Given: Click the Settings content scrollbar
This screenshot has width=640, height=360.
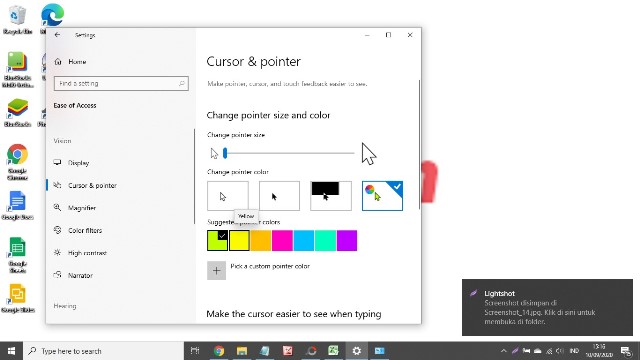Looking at the screenshot, I should pyautogui.click(x=419, y=145).
